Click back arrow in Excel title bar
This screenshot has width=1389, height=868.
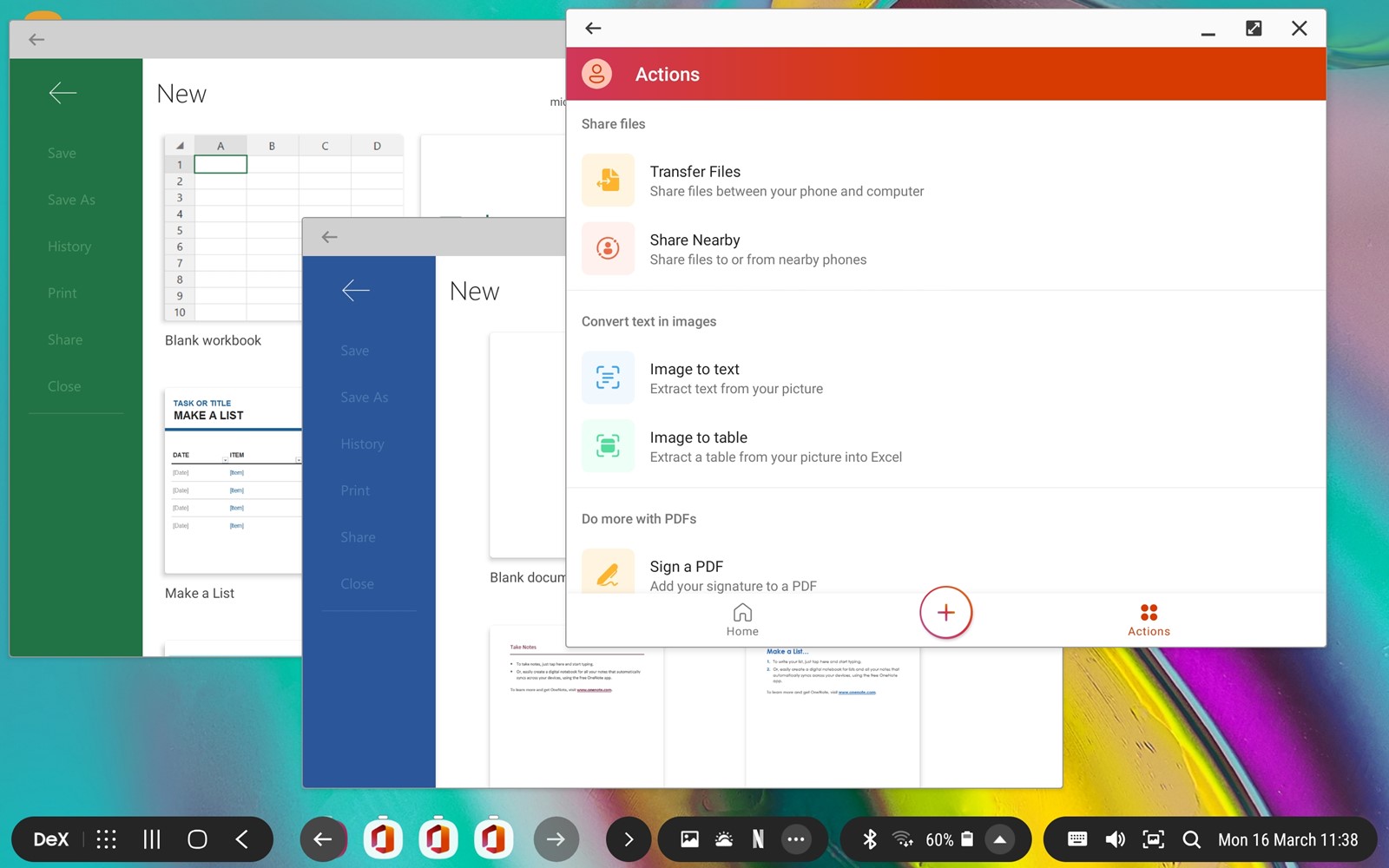pos(36,39)
